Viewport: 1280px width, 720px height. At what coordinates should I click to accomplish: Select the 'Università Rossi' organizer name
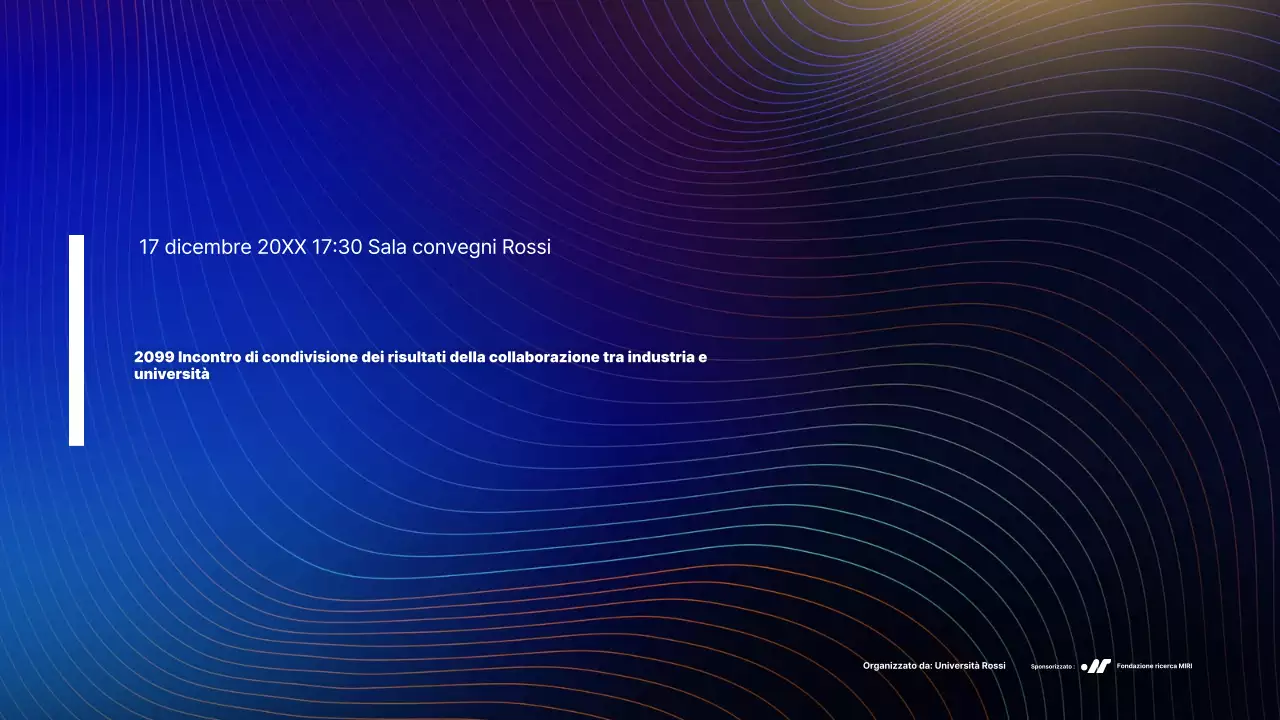(x=970, y=666)
